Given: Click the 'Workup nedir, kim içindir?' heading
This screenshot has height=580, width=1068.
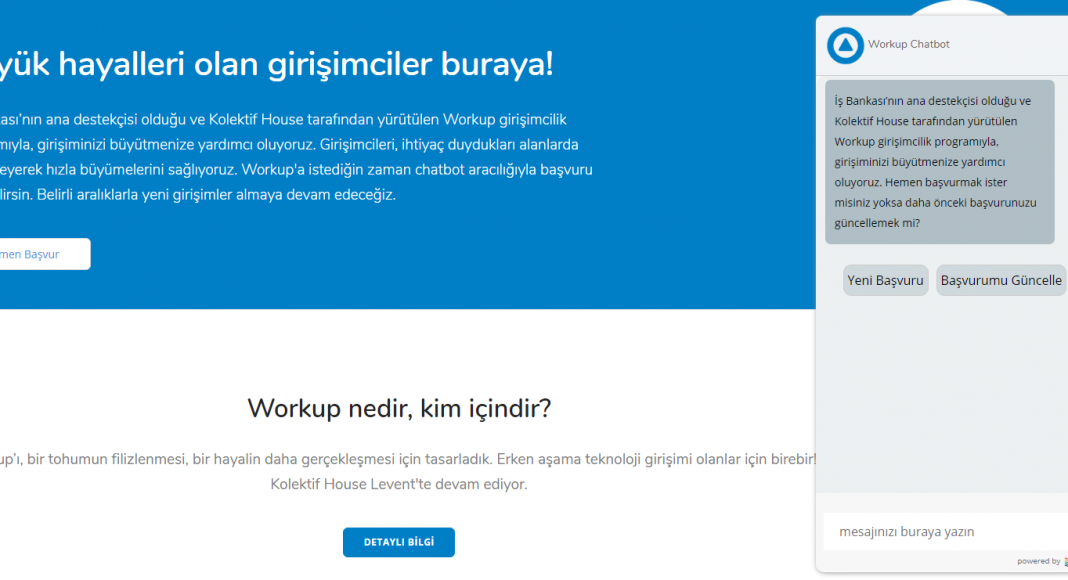Looking at the screenshot, I should [398, 408].
